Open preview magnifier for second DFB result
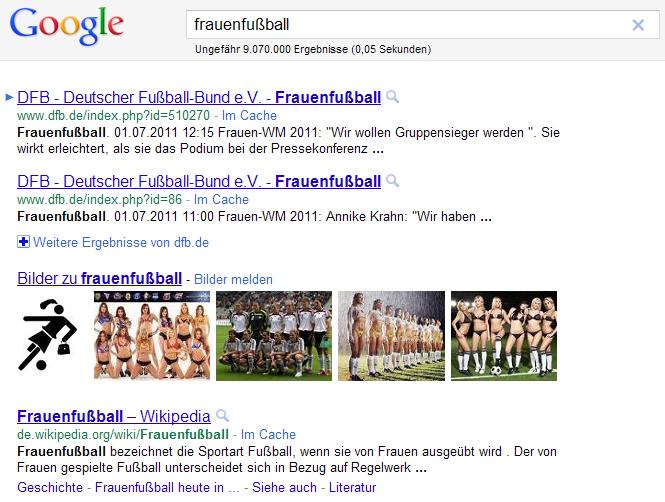The height and width of the screenshot is (502, 665). [393, 181]
